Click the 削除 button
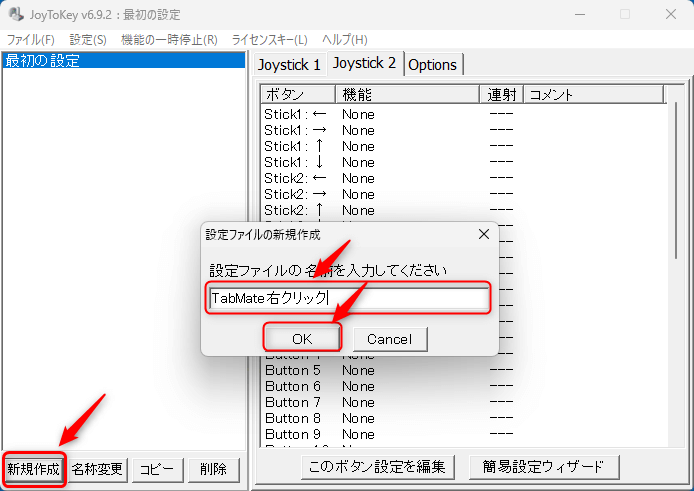This screenshot has width=694, height=491. pos(213,468)
